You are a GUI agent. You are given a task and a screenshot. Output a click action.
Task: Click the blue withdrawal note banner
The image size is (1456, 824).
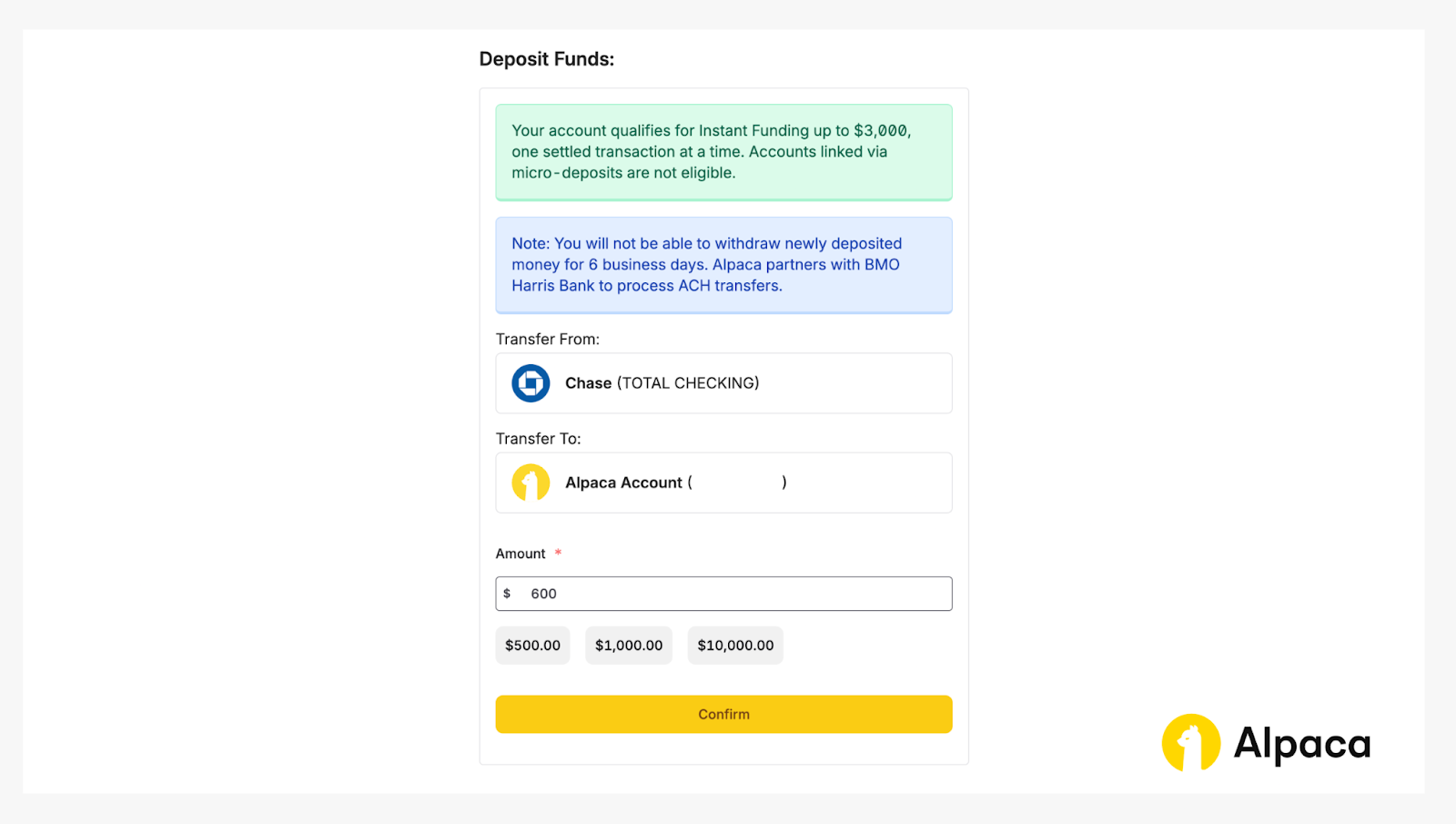point(723,265)
